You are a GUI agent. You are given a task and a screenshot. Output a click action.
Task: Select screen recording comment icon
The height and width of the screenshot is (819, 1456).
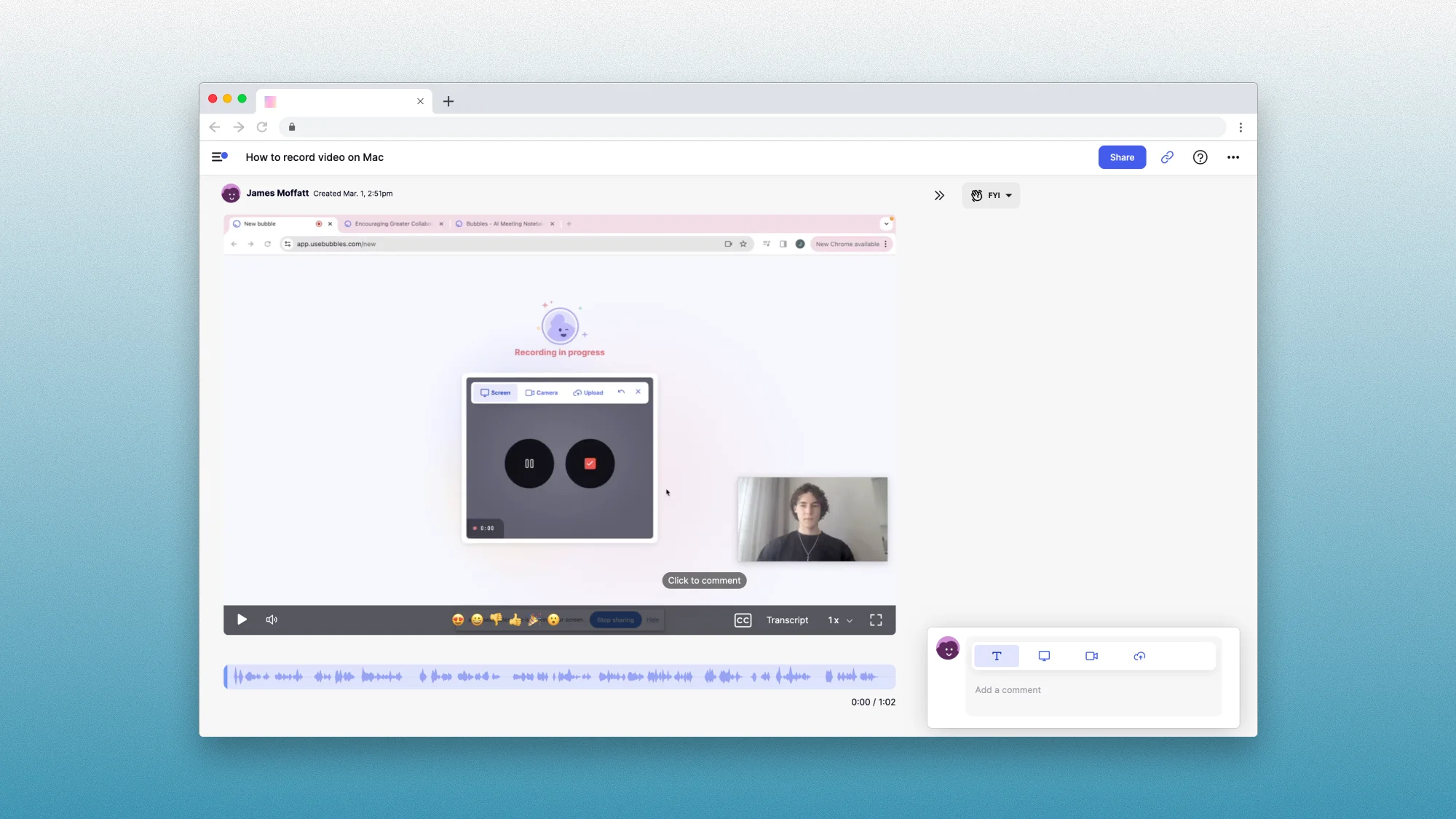click(1044, 656)
